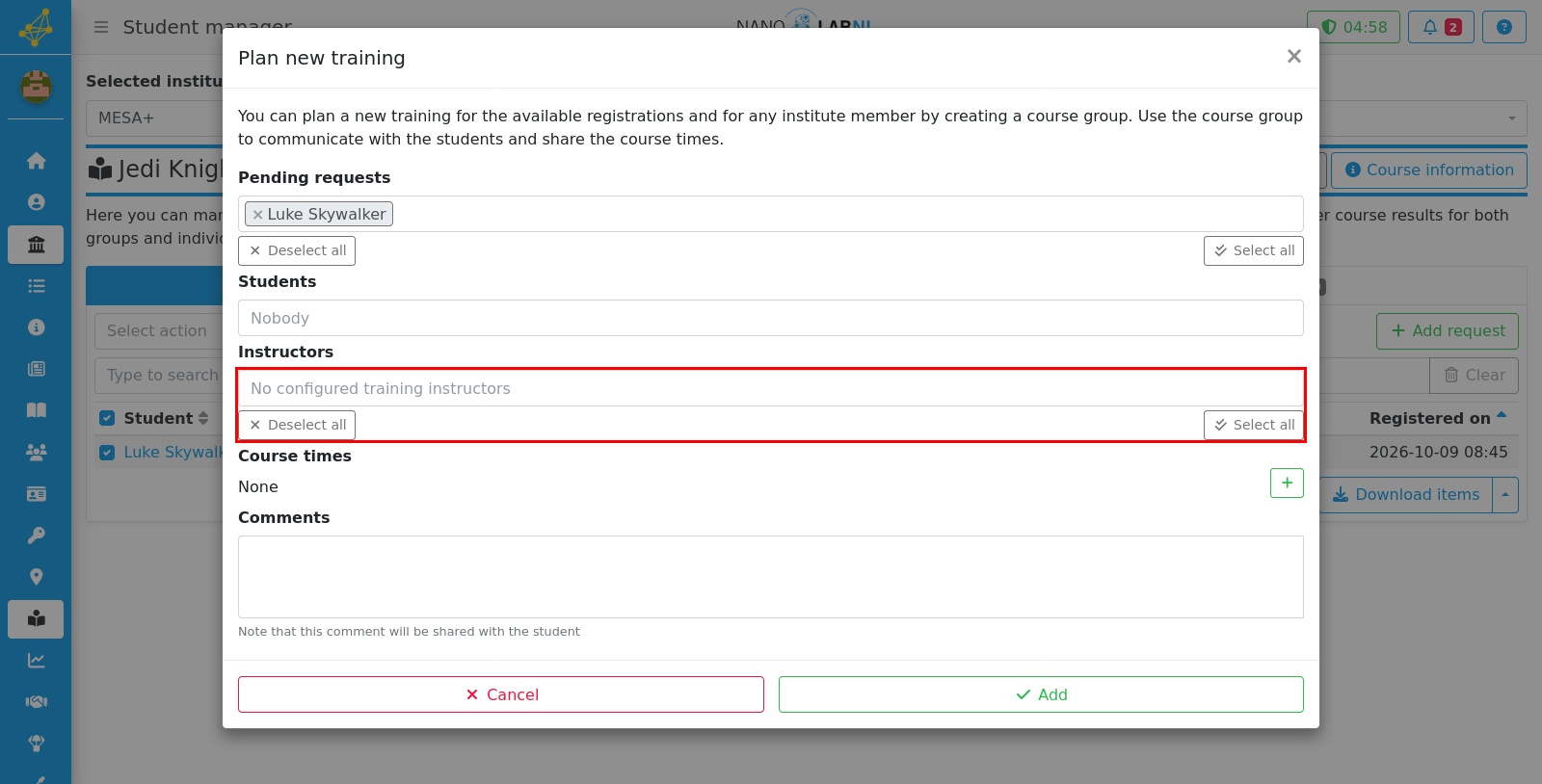Open the location pin icon in sidebar

click(36, 577)
